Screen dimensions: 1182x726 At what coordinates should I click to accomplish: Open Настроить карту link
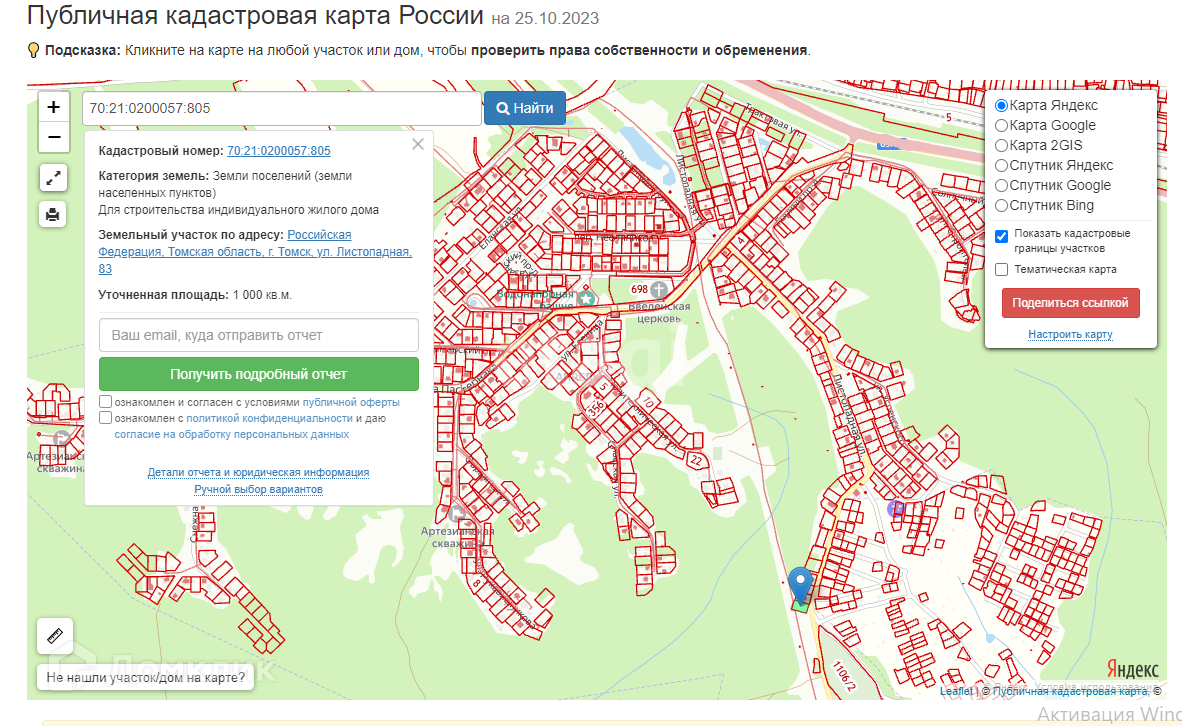click(x=1070, y=334)
